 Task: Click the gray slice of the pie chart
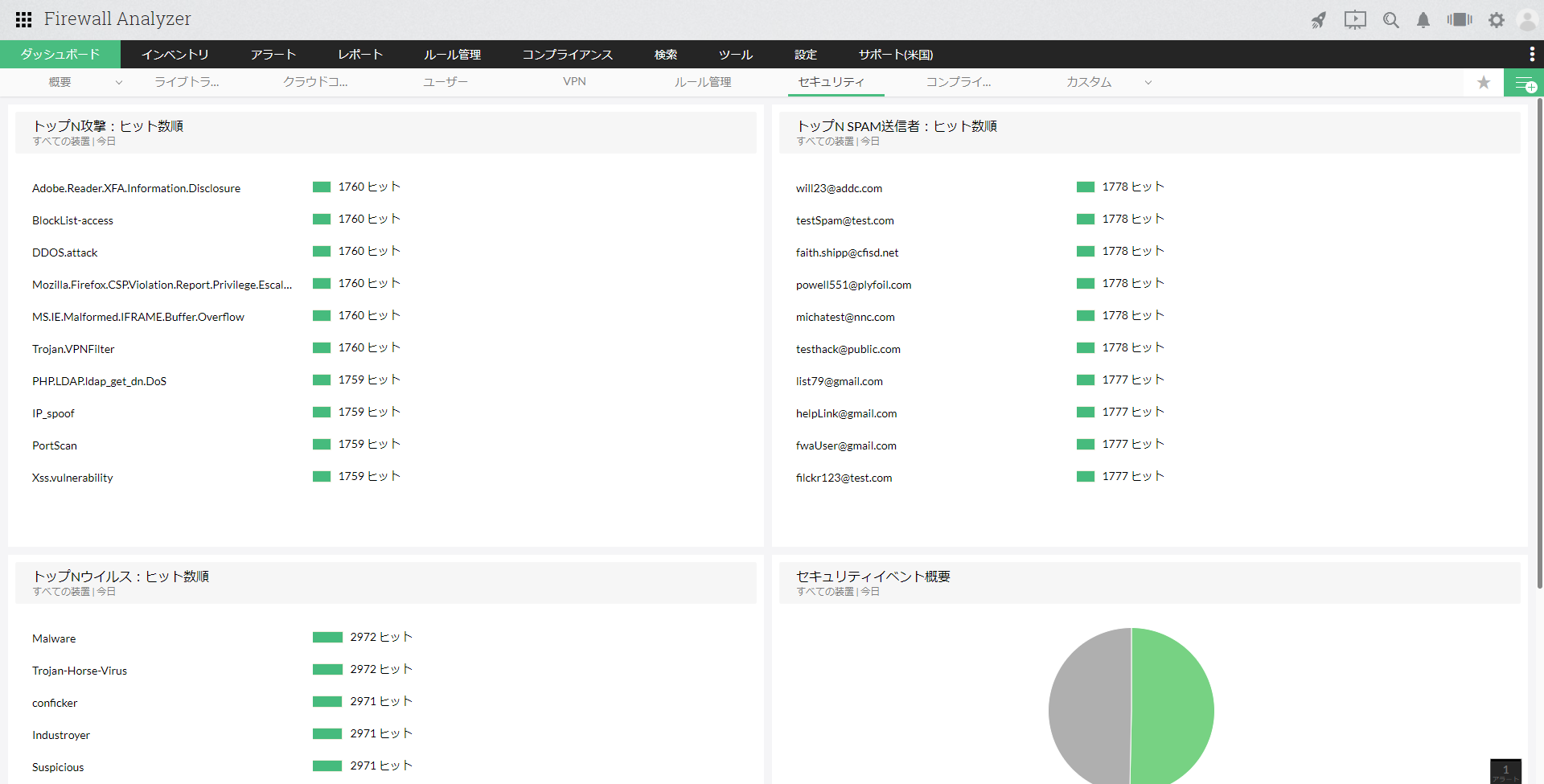(x=1090, y=708)
